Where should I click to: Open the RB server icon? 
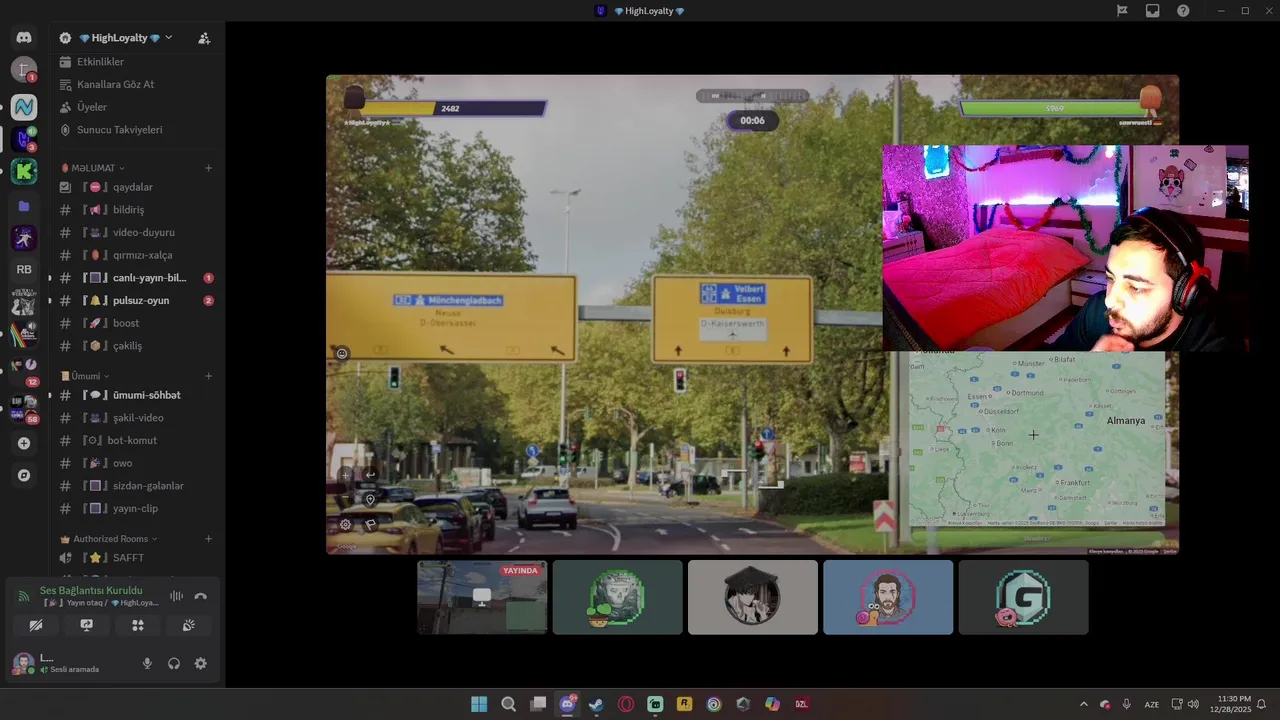[x=24, y=269]
